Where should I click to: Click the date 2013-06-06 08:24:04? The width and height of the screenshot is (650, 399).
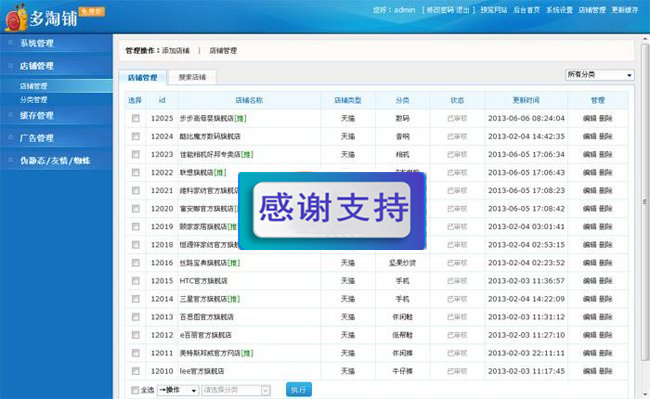[x=526, y=118]
